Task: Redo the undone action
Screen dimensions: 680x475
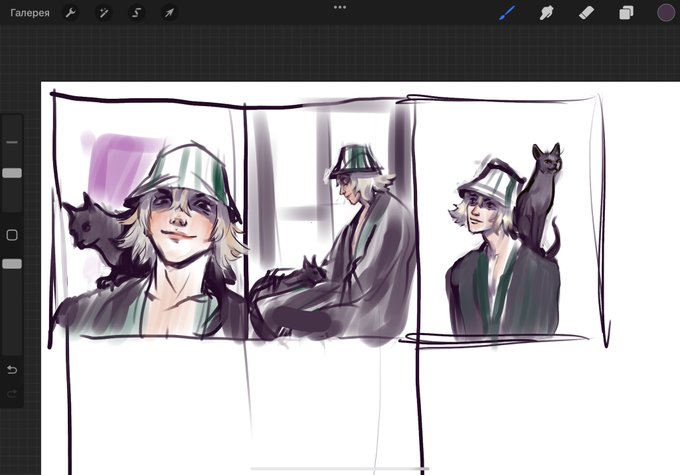Action: tap(12, 393)
